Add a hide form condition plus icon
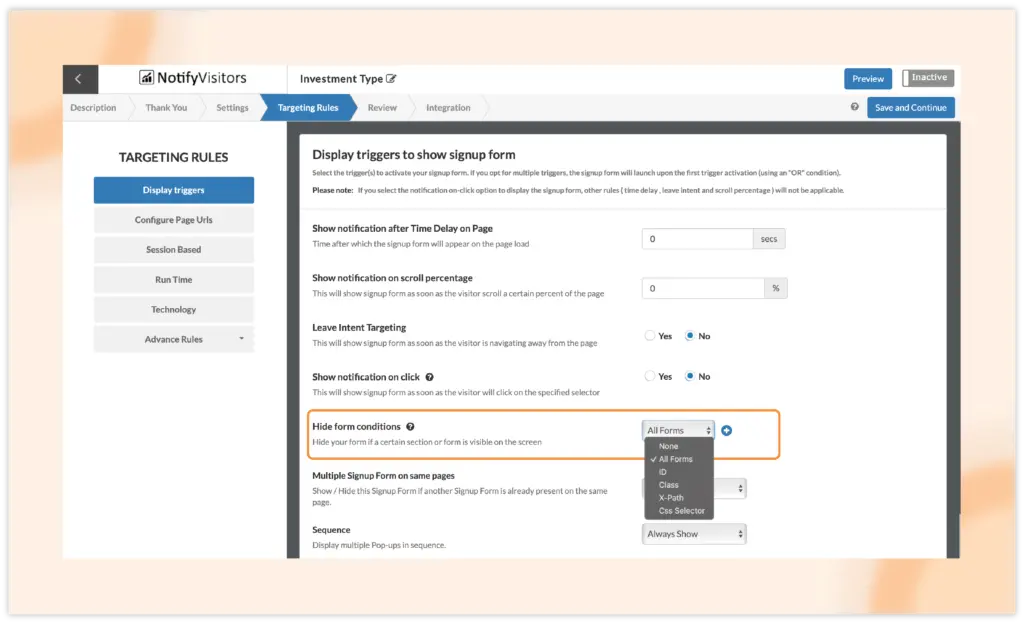This screenshot has height=624, width=1024. (727, 430)
